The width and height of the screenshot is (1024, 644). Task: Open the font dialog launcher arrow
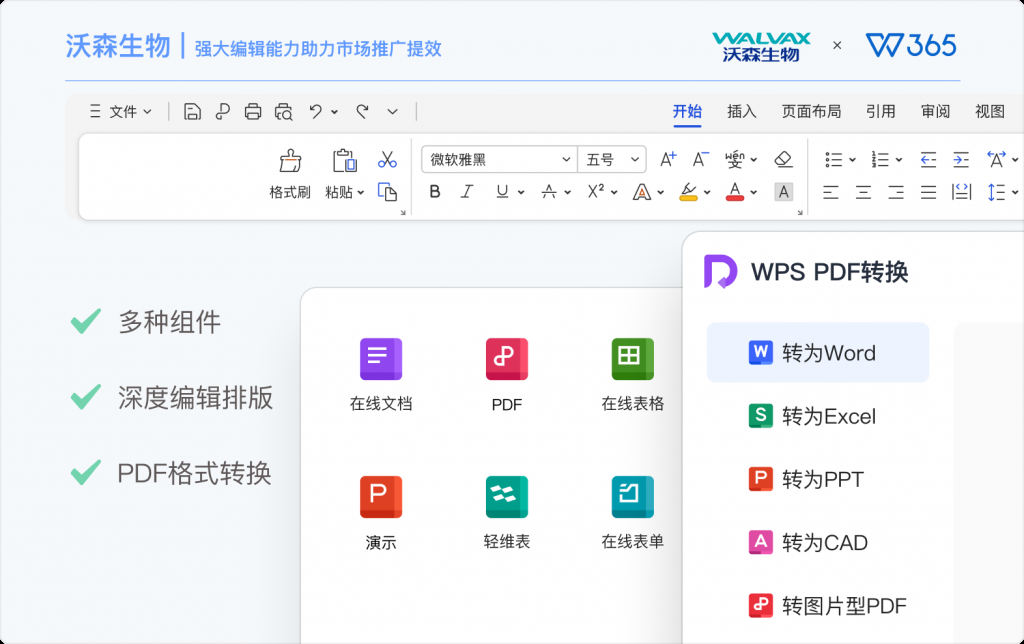[800, 212]
